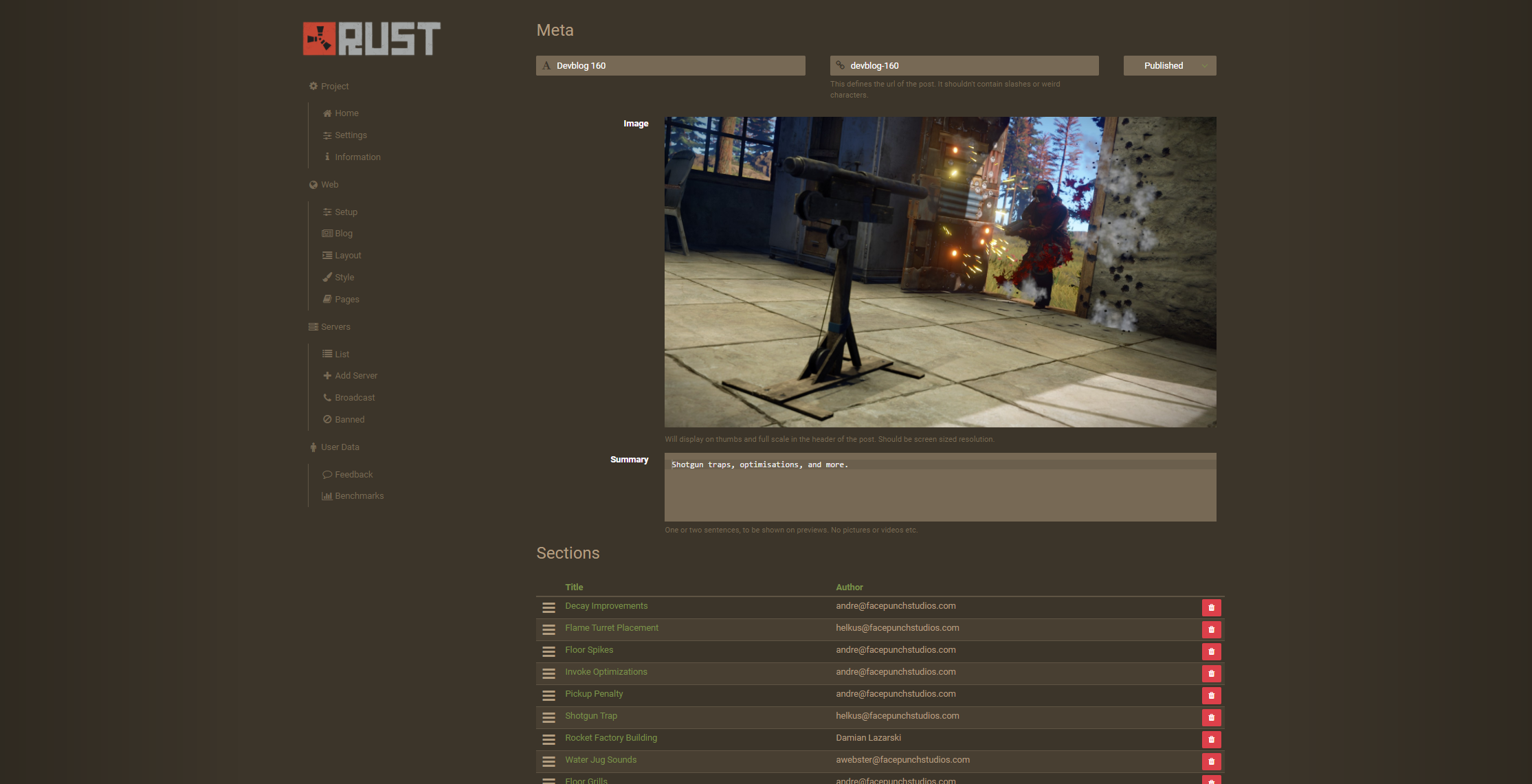Click author Damian Lazarski
The width and height of the screenshot is (1532, 784).
pyautogui.click(x=869, y=738)
